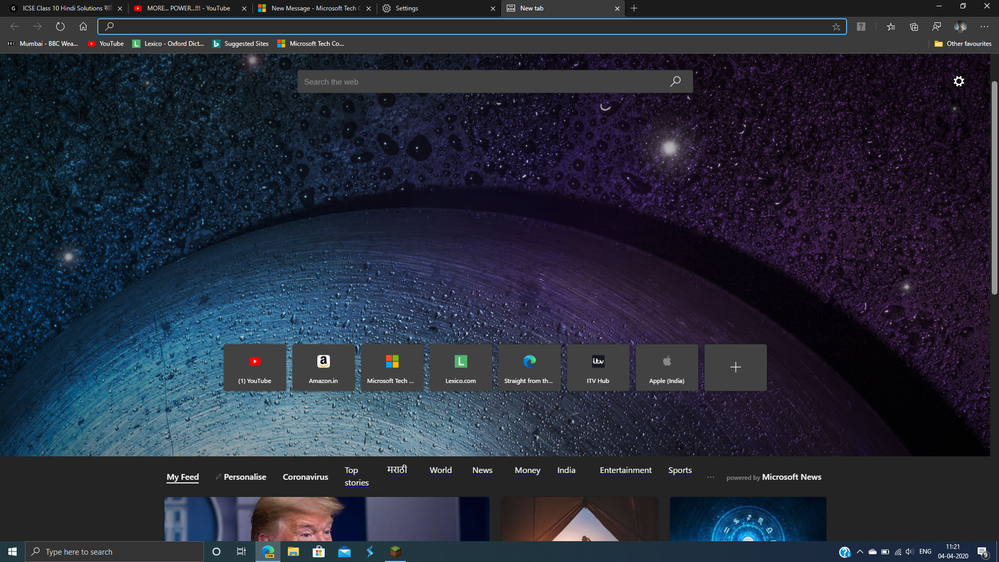The image size is (999, 562).
Task: Click the Favourites star-list toolbar icon
Action: (x=890, y=27)
